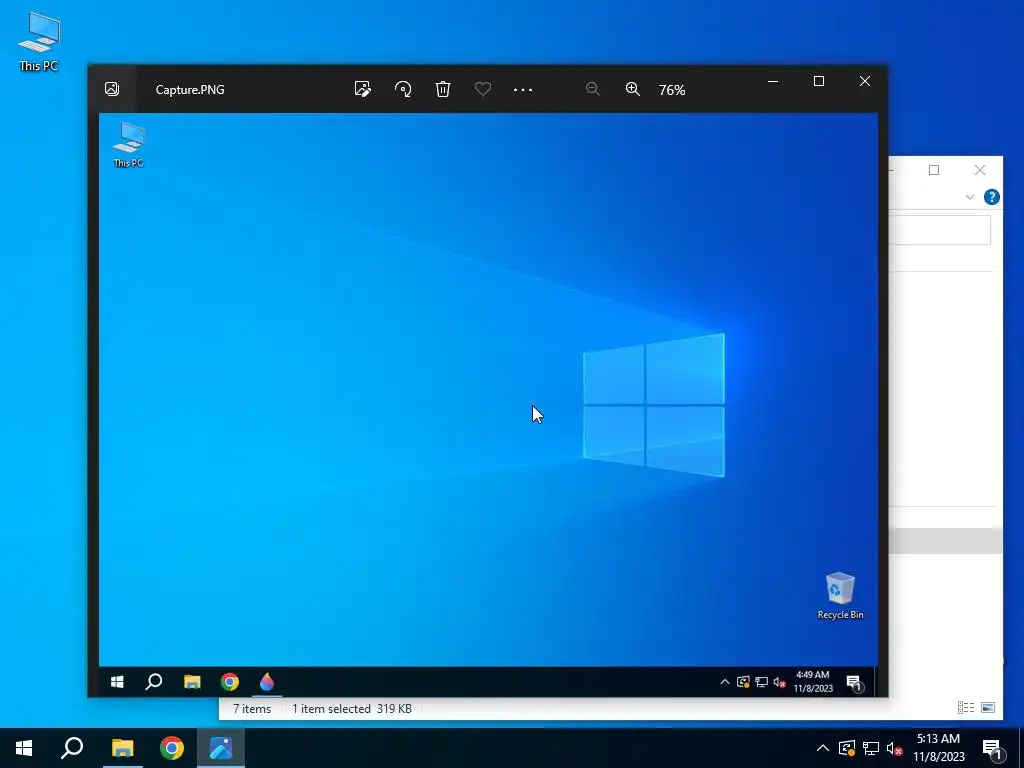Open the See more three-dots menu
Viewport: 1024px width, 768px height.
tap(523, 89)
